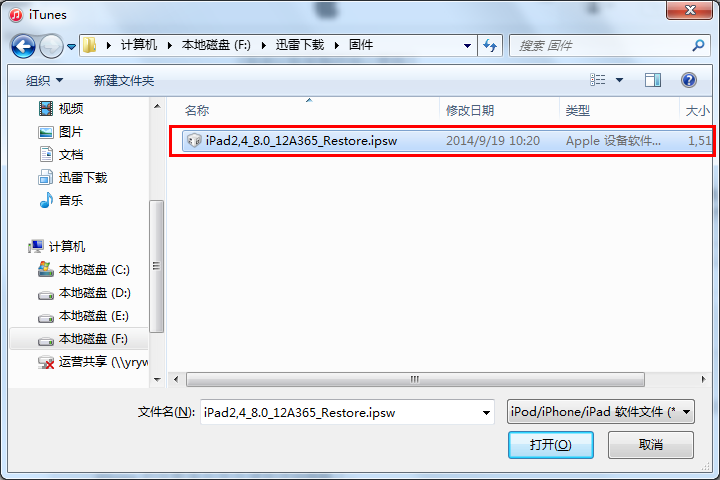Click the refresh icon beside address bar
Image resolution: width=720 pixels, height=480 pixels.
point(490,45)
